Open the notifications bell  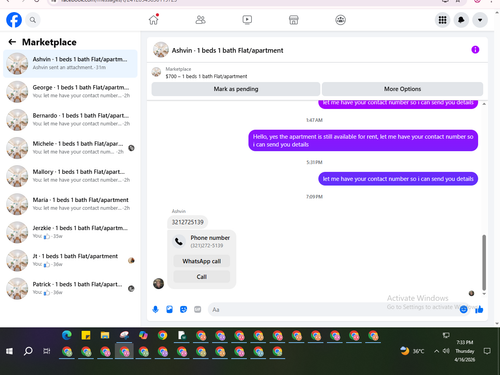click(x=461, y=20)
